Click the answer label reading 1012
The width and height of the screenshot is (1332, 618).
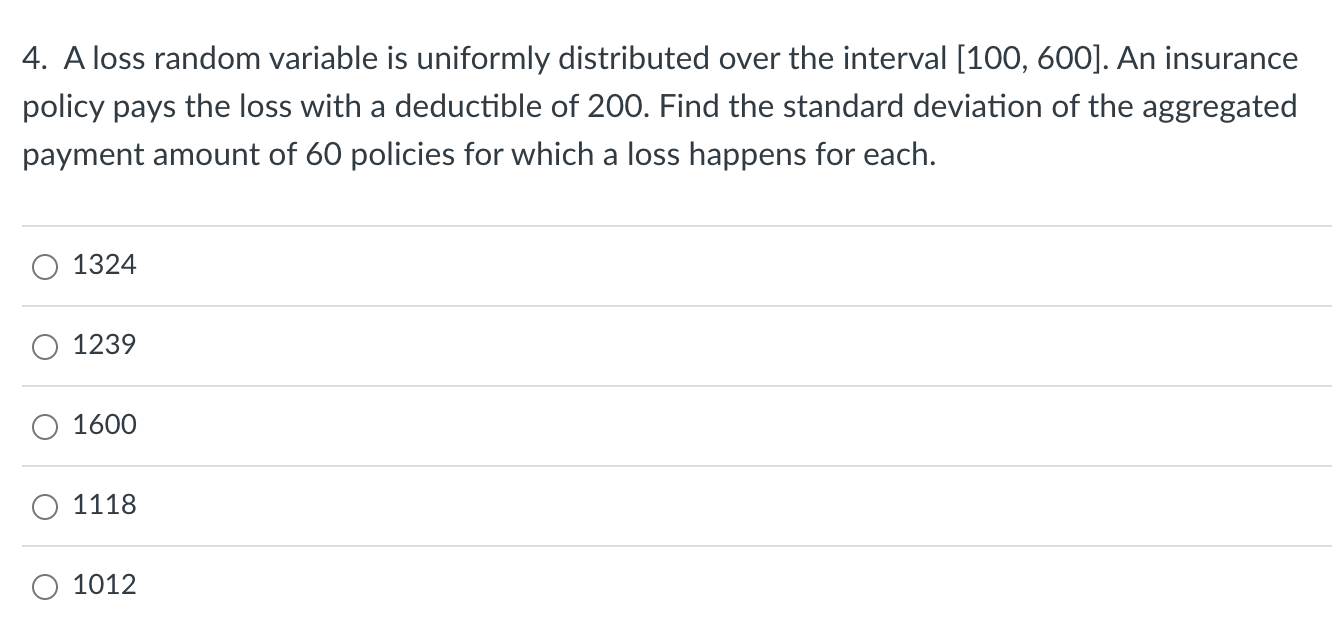click(104, 585)
